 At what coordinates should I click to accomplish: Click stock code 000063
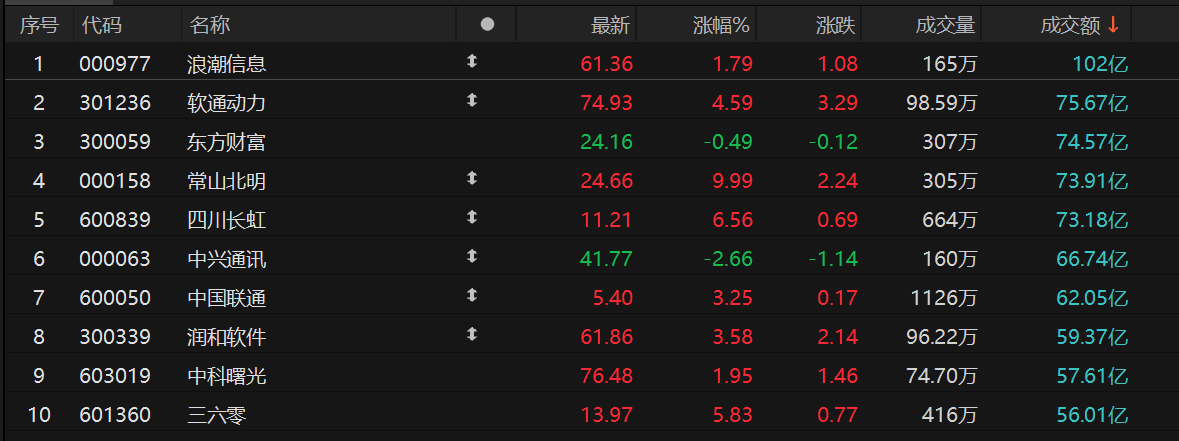(x=115, y=259)
